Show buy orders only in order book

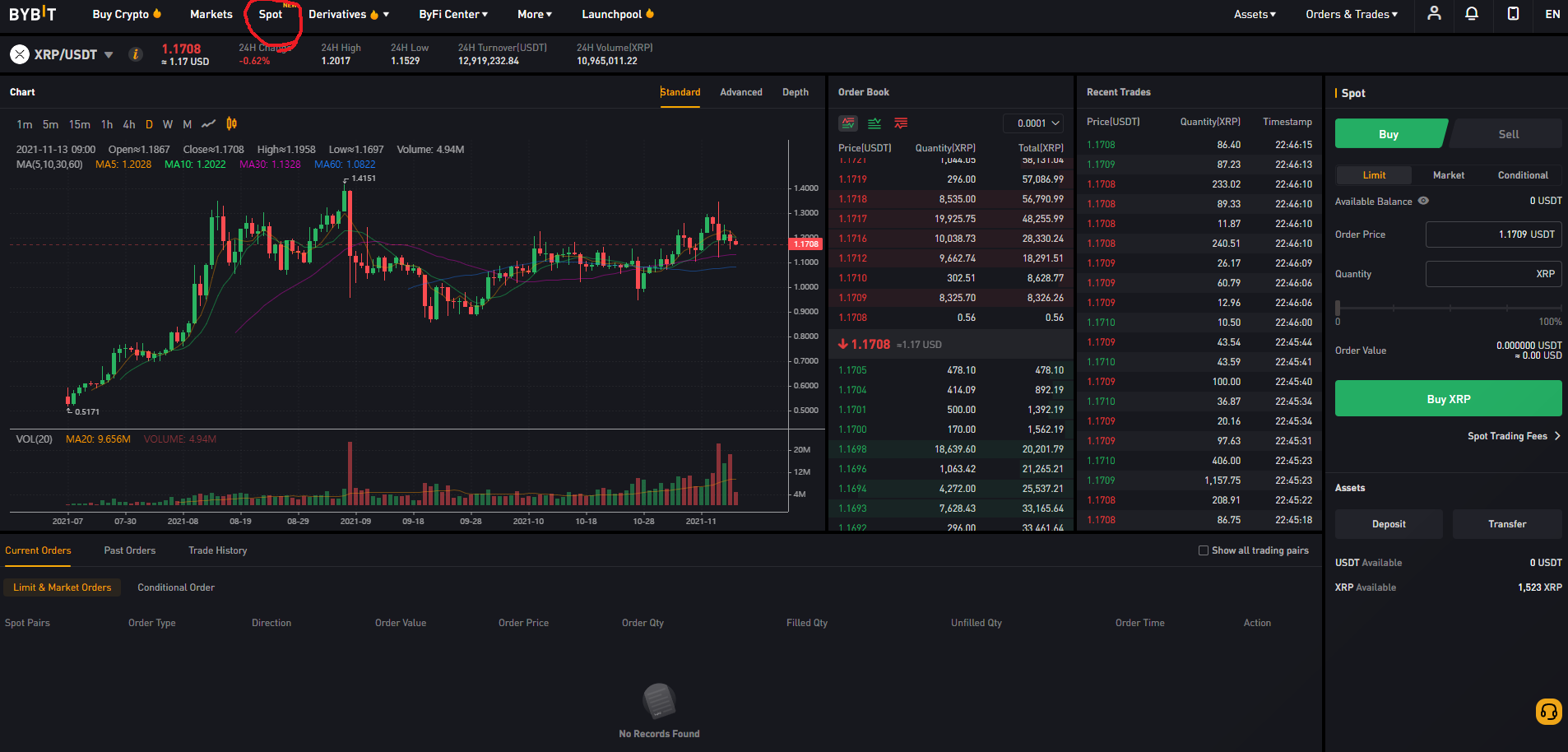click(x=874, y=123)
